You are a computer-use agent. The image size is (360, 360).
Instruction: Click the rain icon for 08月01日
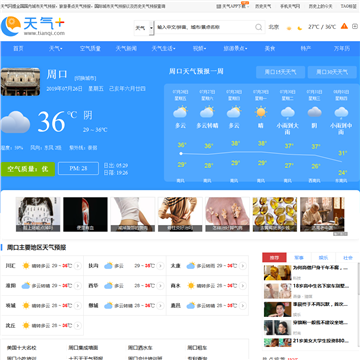tap(341, 113)
